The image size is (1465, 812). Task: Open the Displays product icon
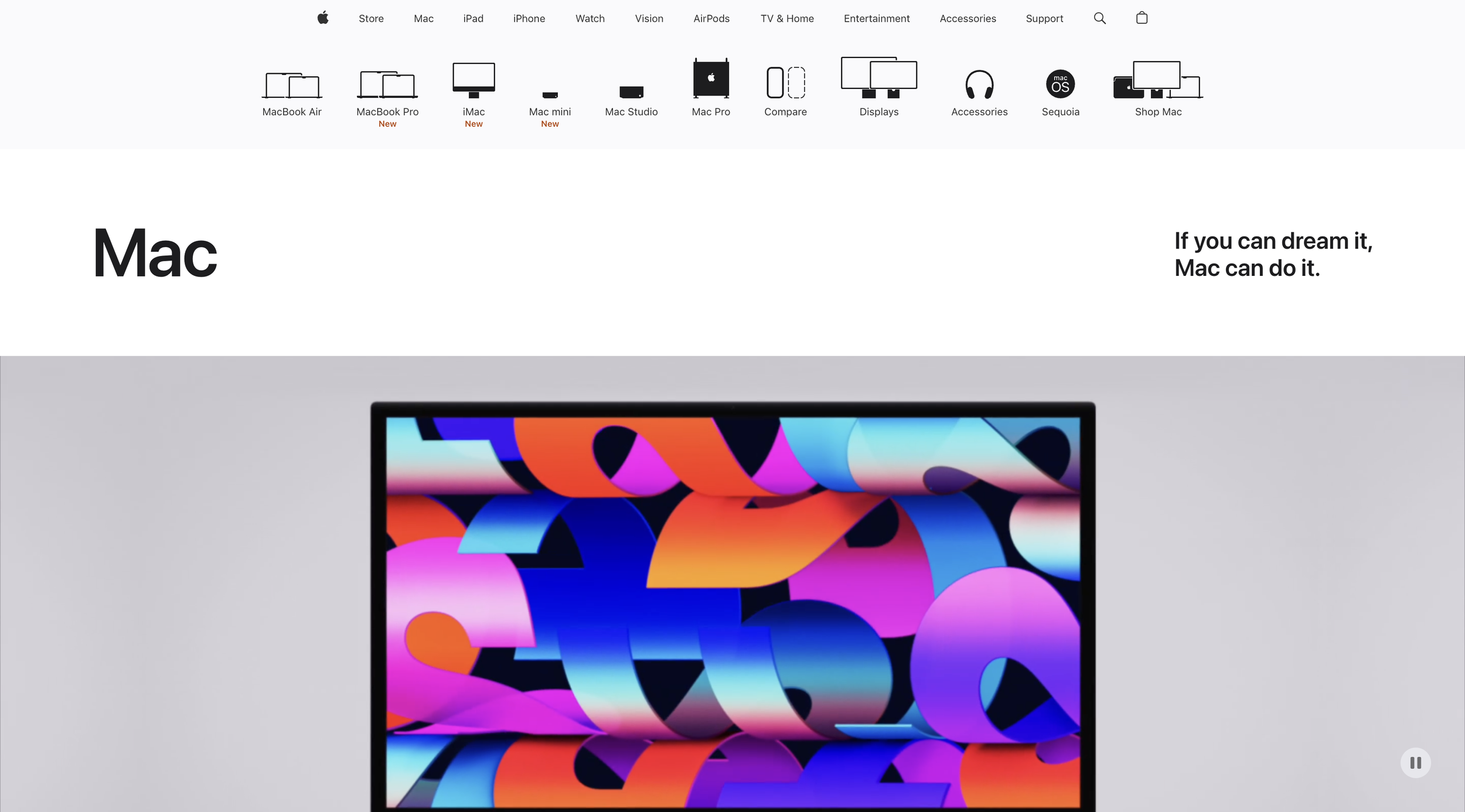878,78
